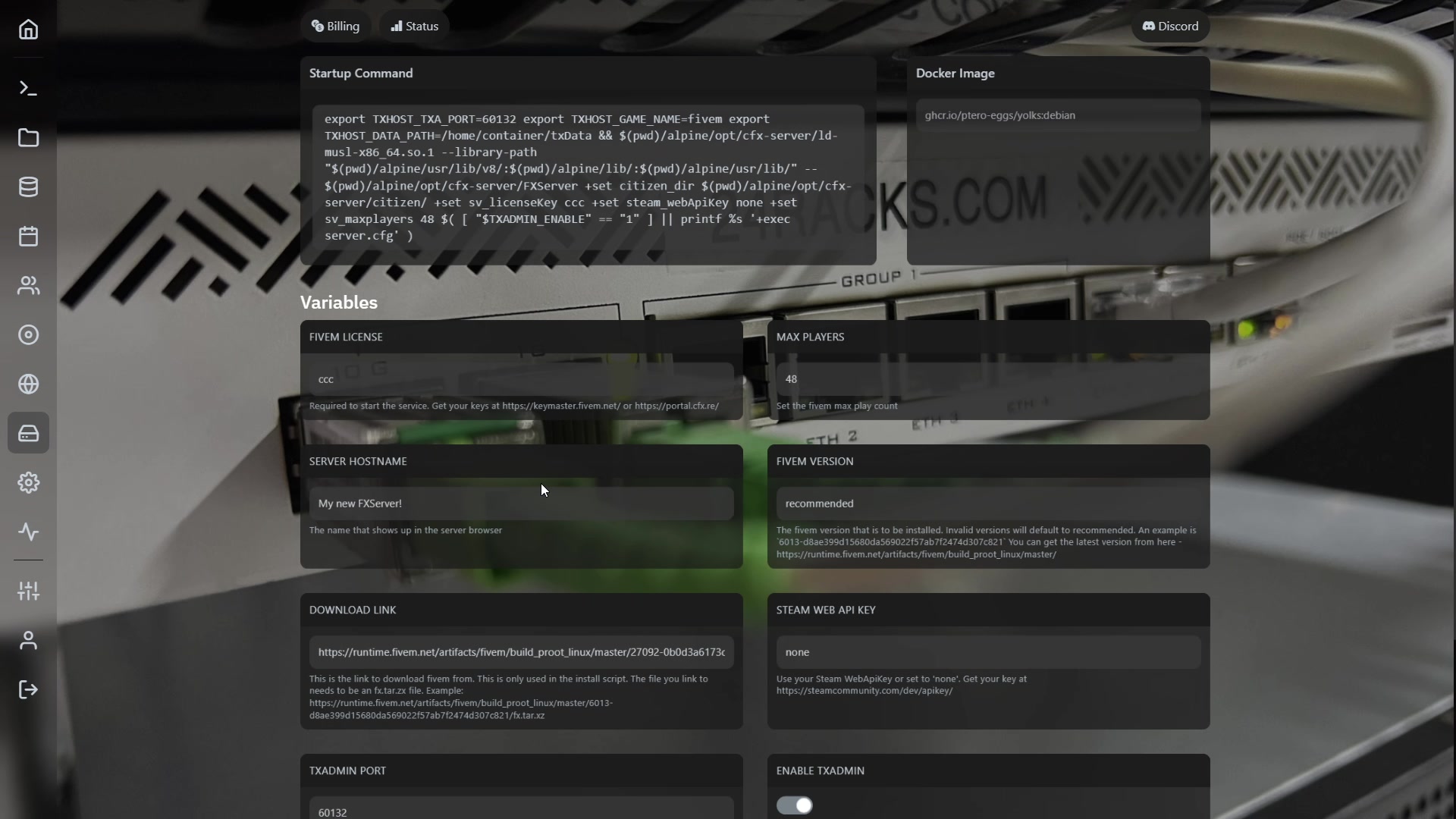Focus the Max Players input field
The image size is (1456, 819).
tap(988, 379)
